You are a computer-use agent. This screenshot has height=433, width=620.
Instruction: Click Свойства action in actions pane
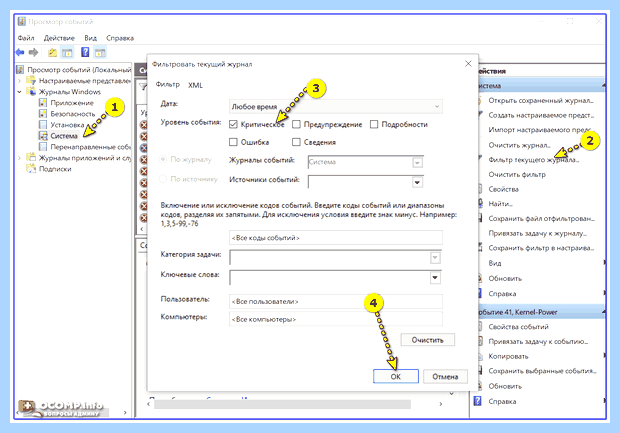(503, 189)
